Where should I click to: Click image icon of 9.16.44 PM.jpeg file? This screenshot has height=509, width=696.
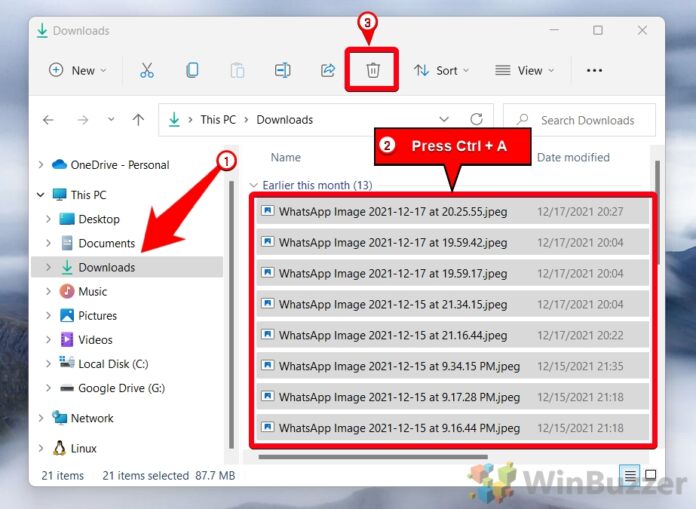pos(267,427)
